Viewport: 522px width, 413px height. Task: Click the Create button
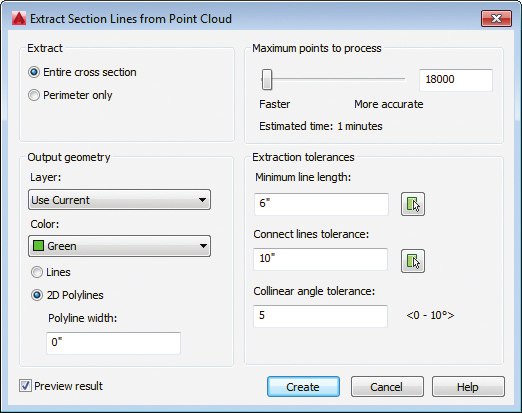pyautogui.click(x=303, y=387)
